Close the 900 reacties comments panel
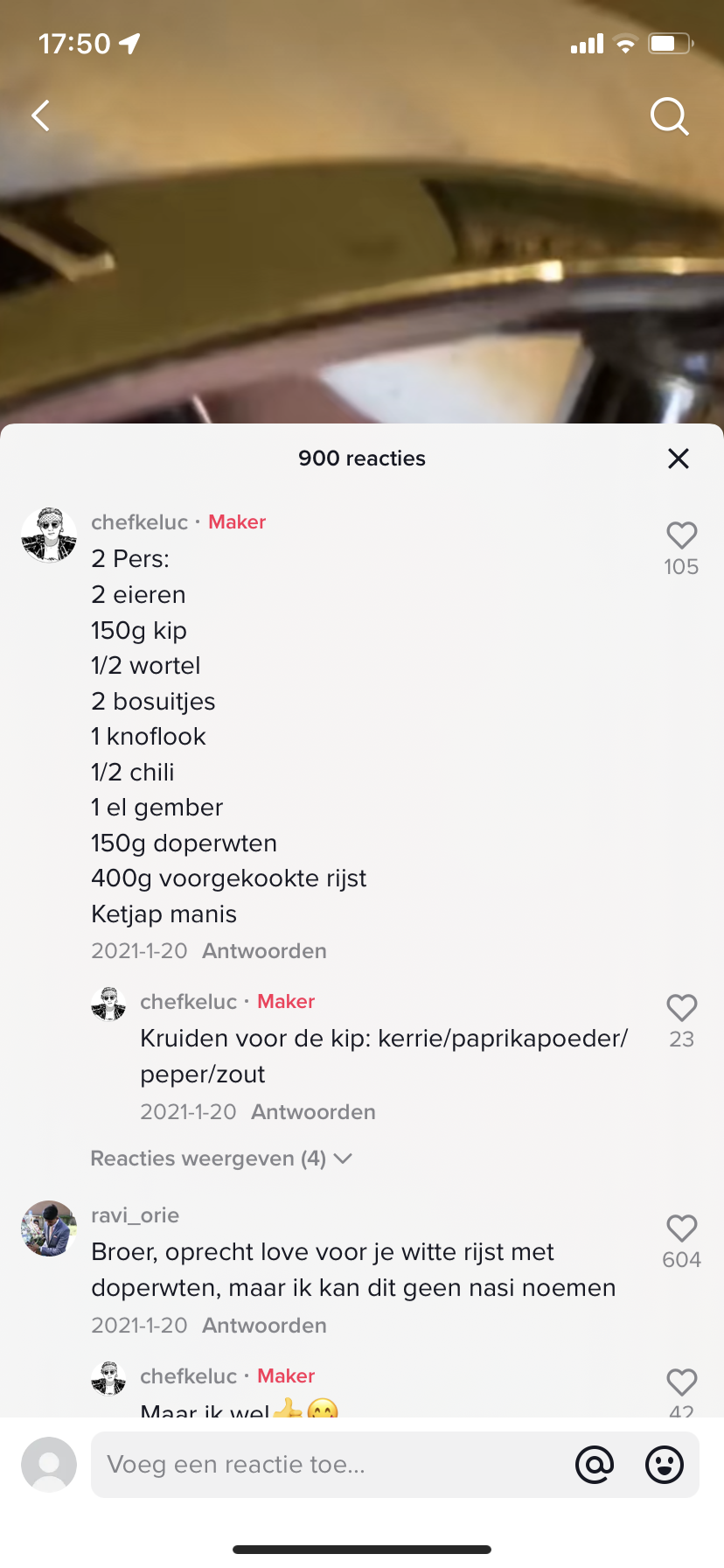This screenshot has width=724, height=1568. (x=679, y=458)
